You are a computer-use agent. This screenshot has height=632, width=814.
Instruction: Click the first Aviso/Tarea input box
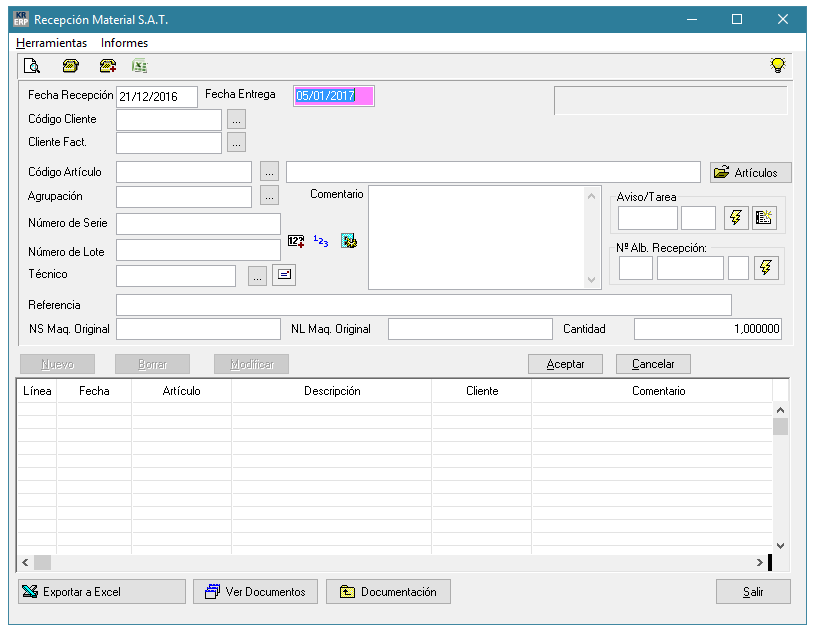[x=648, y=218]
